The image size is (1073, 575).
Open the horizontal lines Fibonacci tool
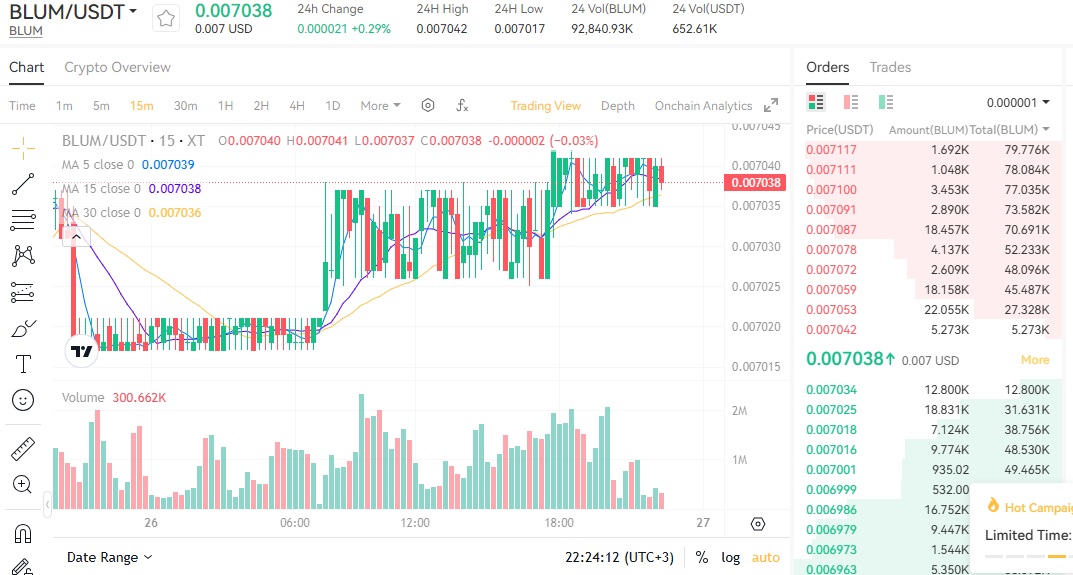click(23, 220)
